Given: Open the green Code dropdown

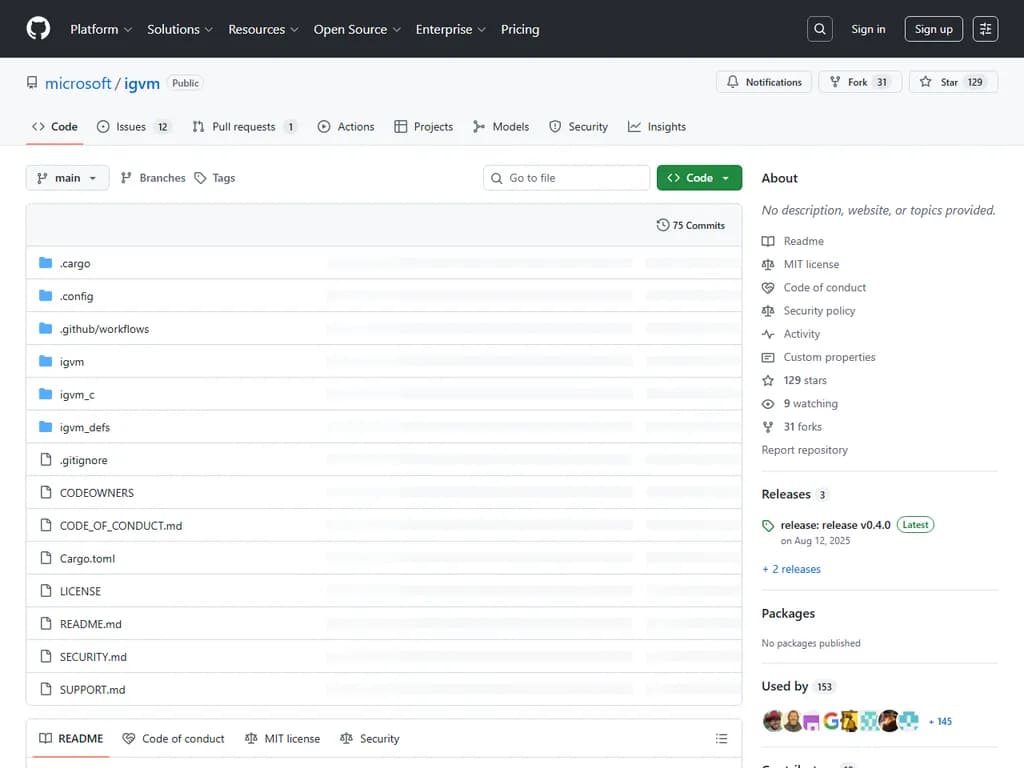Looking at the screenshot, I should 699,178.
